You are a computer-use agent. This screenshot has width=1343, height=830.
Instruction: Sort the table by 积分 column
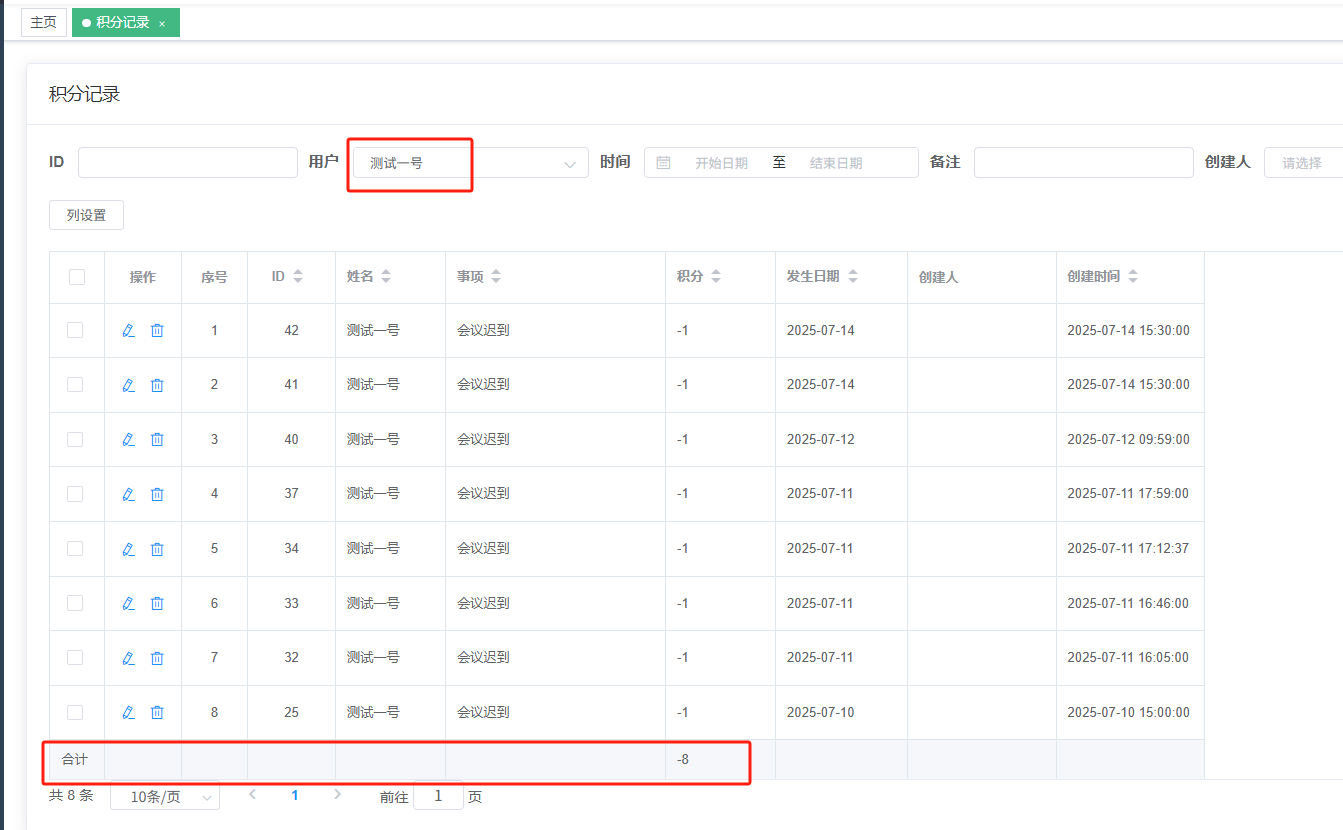click(715, 277)
